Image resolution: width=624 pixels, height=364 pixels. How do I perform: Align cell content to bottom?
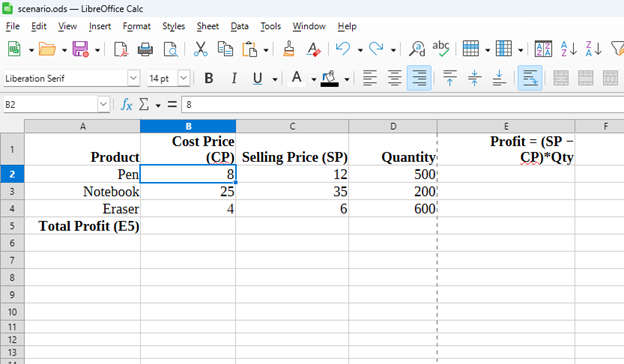[x=499, y=78]
